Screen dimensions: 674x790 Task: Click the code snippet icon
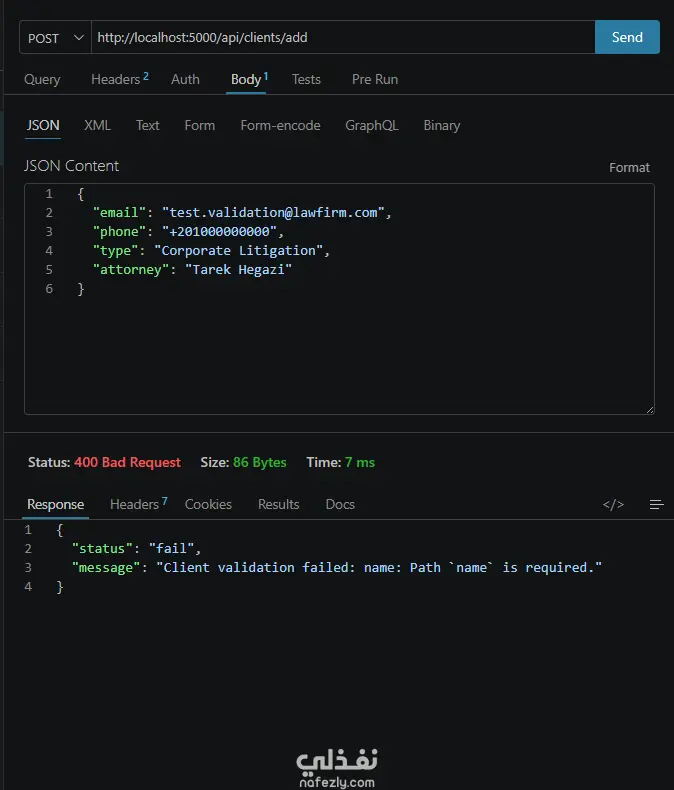613,504
